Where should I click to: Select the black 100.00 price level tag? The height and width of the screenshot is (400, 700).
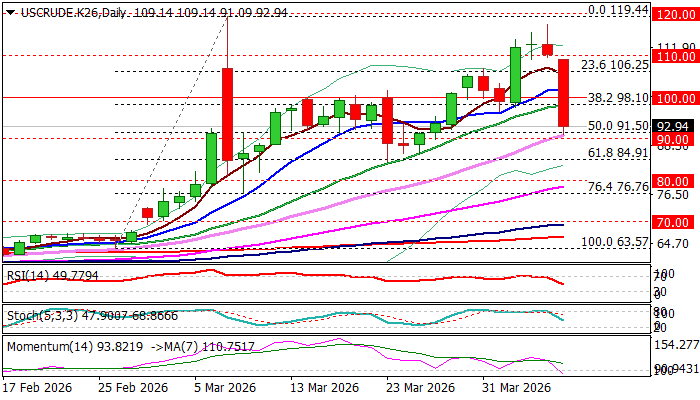tap(673, 98)
